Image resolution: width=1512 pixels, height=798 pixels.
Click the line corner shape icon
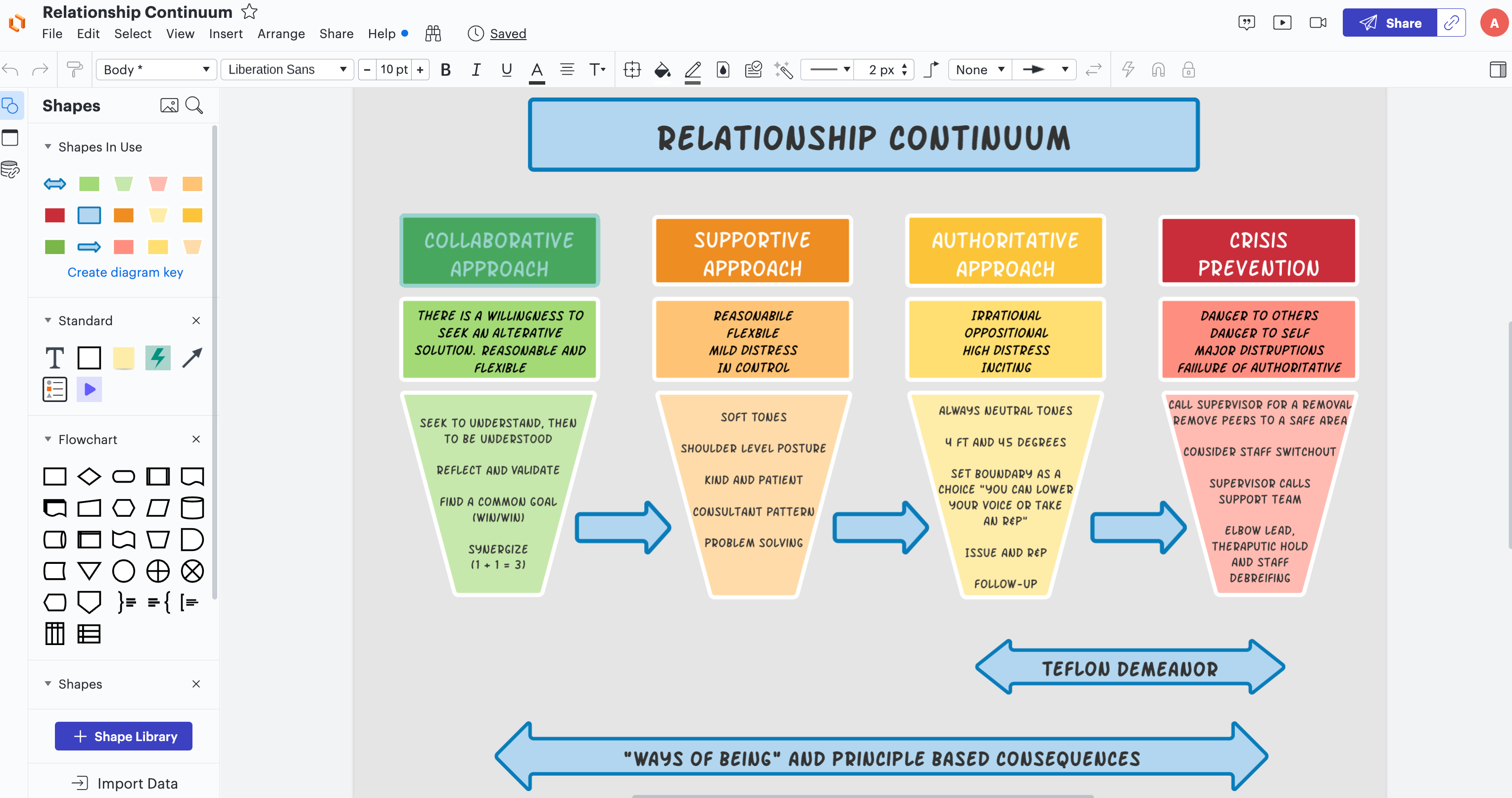931,70
